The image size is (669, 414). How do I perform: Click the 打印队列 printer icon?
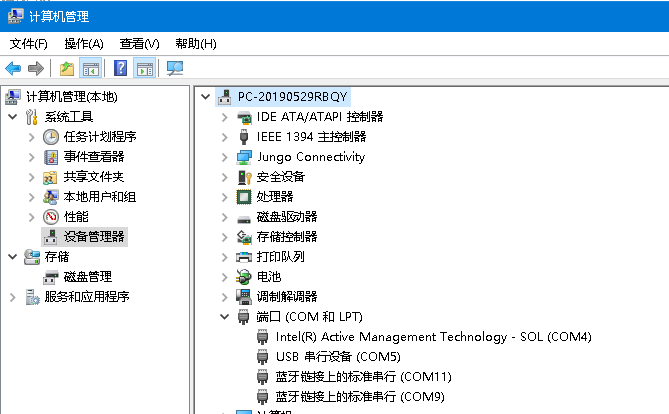point(244,257)
